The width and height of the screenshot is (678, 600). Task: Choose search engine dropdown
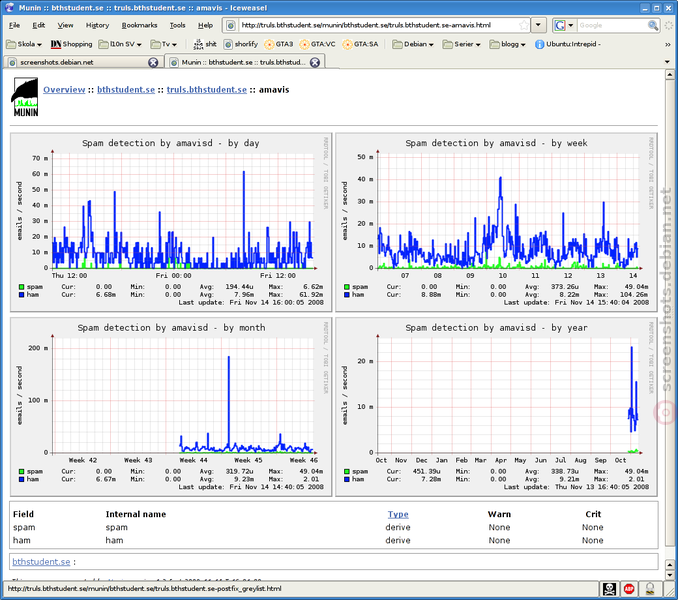[564, 25]
